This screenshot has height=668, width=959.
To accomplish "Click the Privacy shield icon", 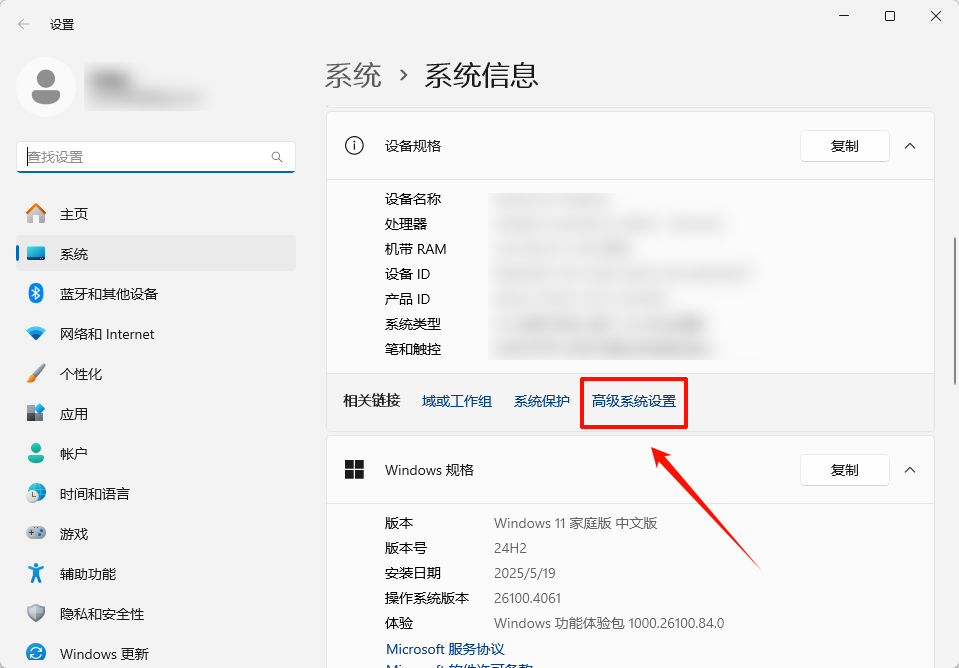I will tap(36, 613).
